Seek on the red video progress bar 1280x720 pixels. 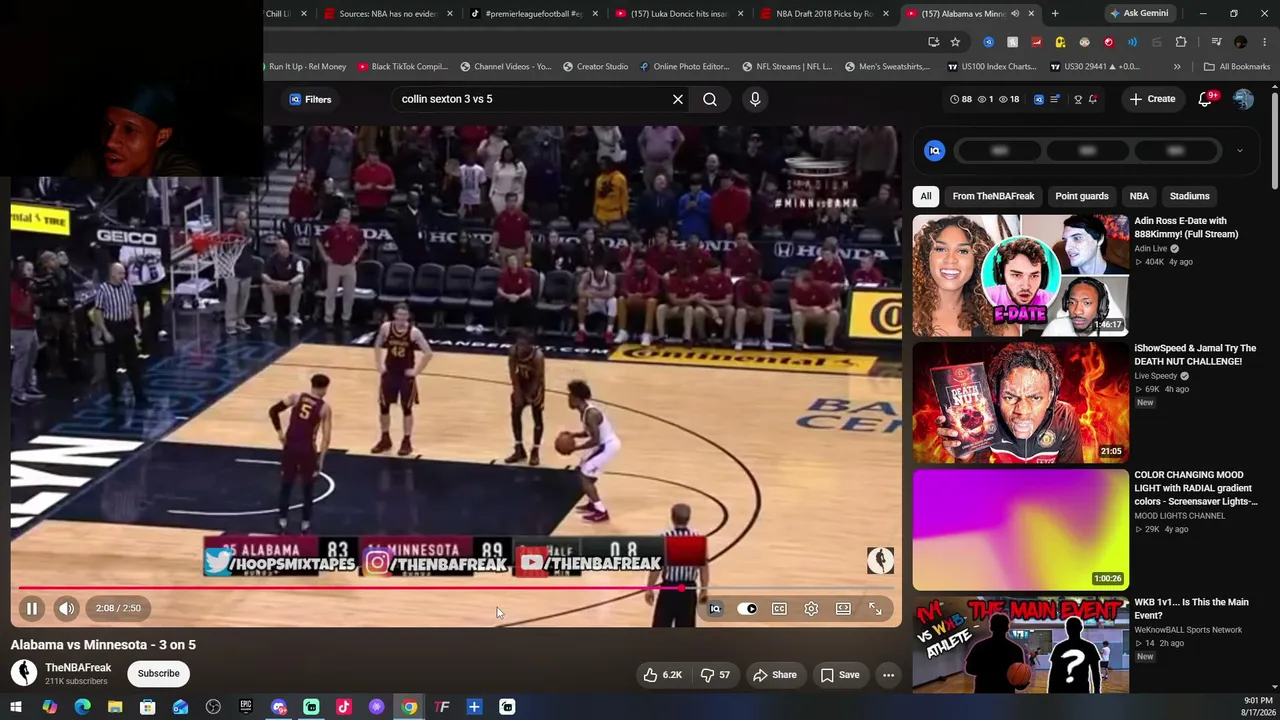455,588
